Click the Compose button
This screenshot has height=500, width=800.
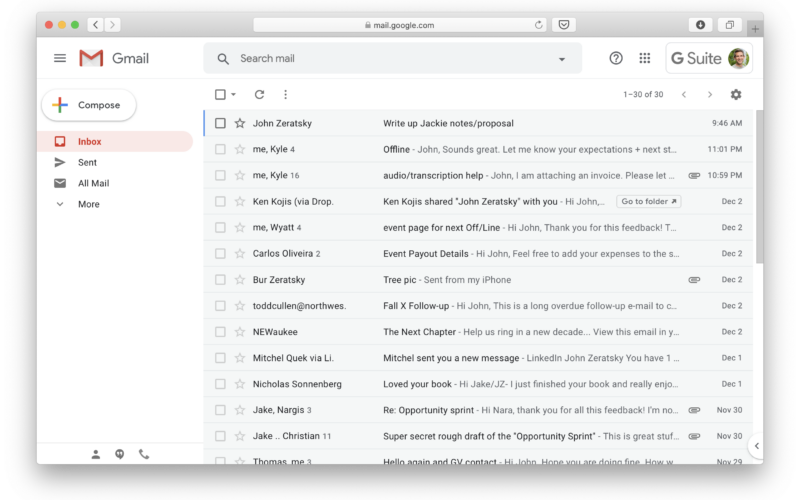(89, 105)
